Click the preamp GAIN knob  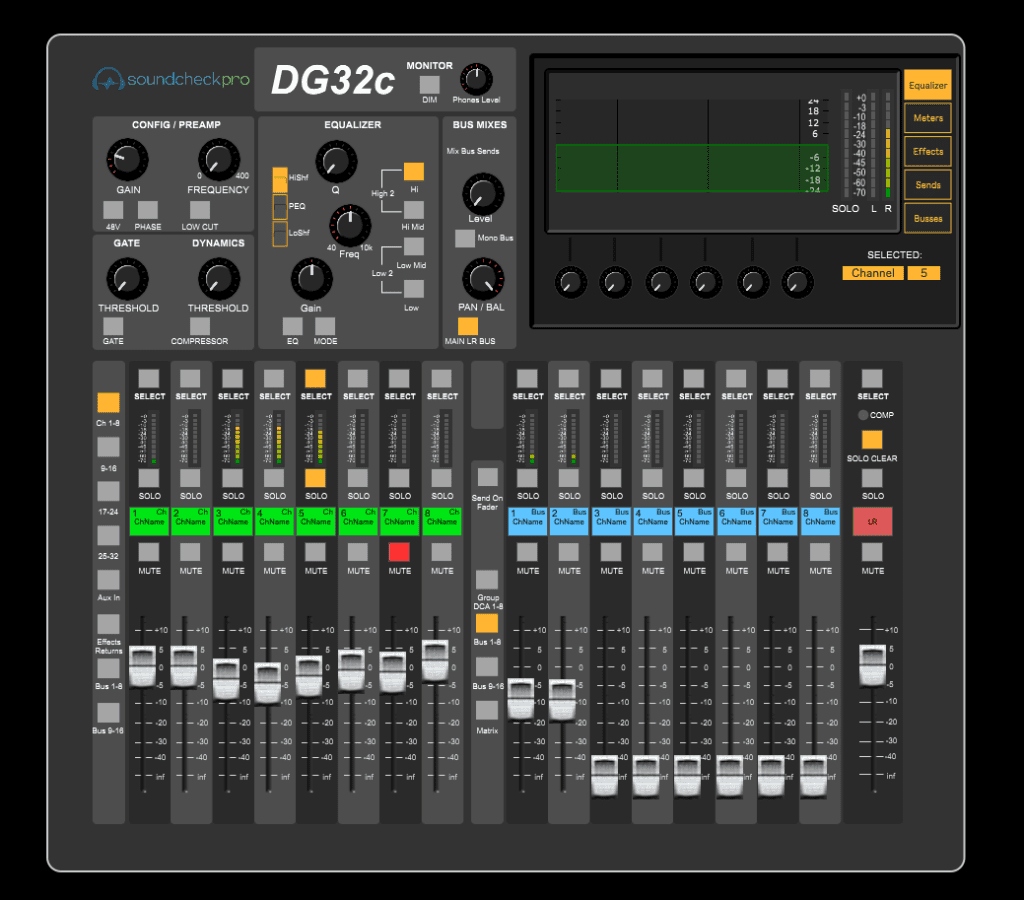(x=127, y=159)
